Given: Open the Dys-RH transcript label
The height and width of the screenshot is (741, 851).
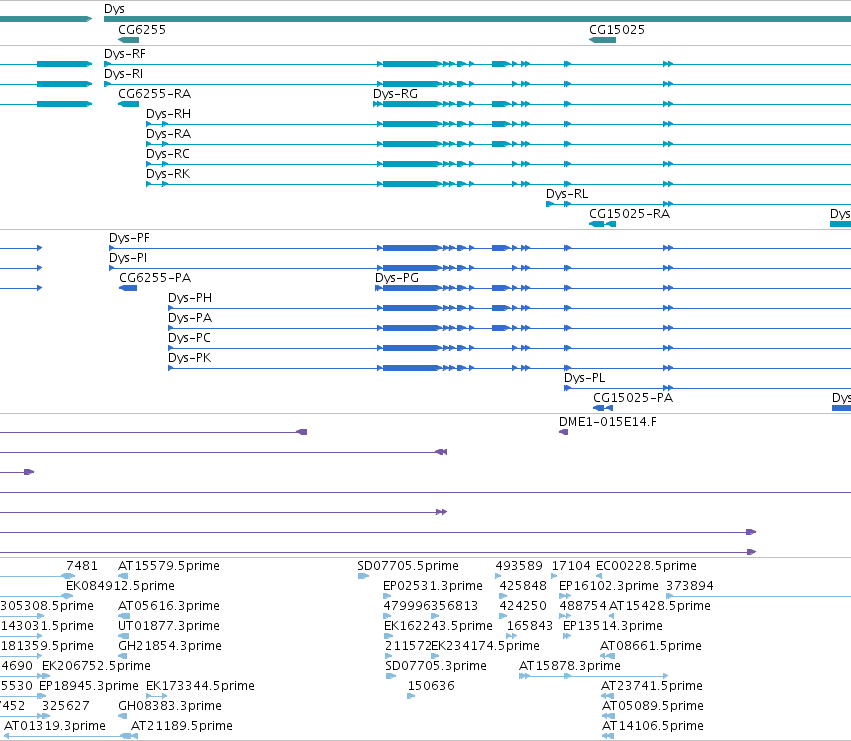Looking at the screenshot, I should pyautogui.click(x=168, y=114).
